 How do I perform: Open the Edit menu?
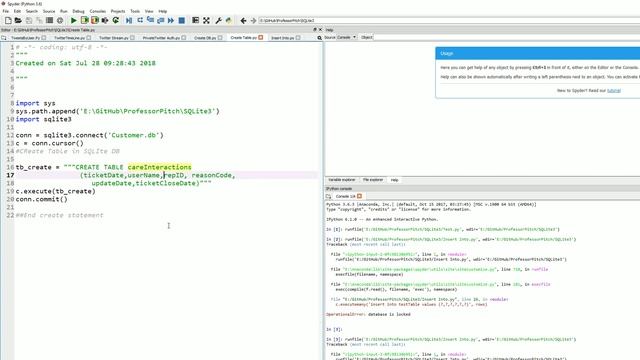pyautogui.click(x=17, y=11)
